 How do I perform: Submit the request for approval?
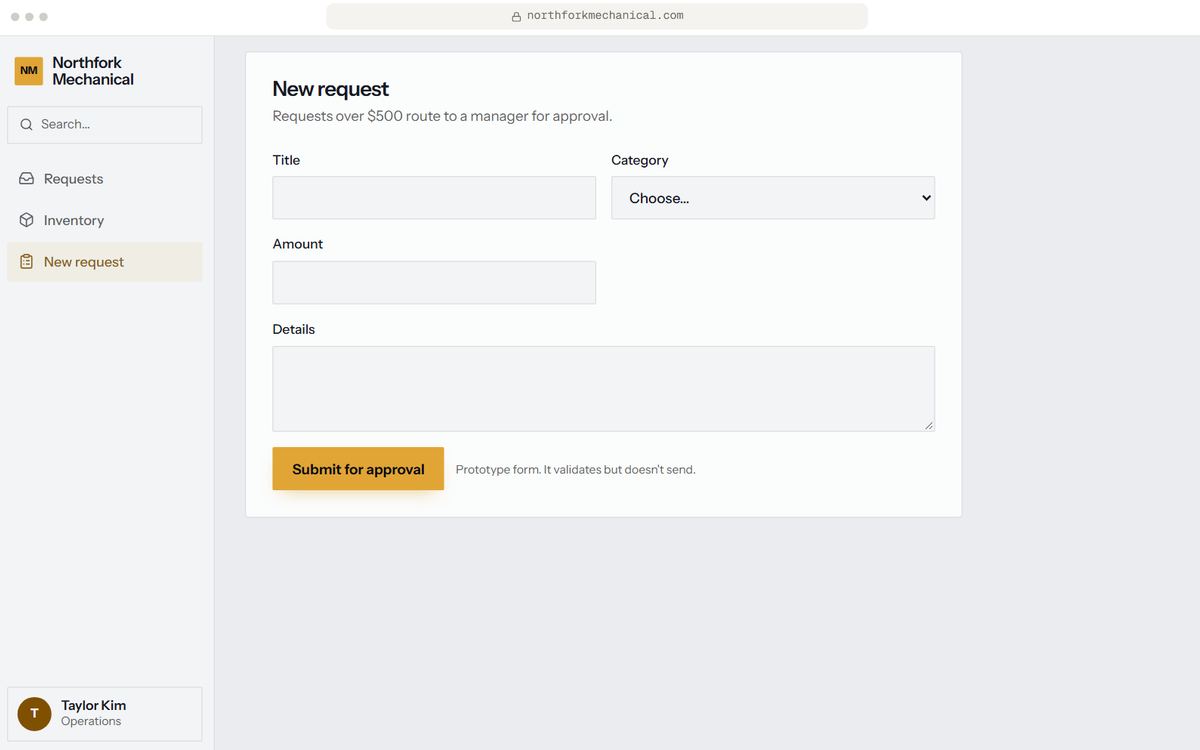358,469
